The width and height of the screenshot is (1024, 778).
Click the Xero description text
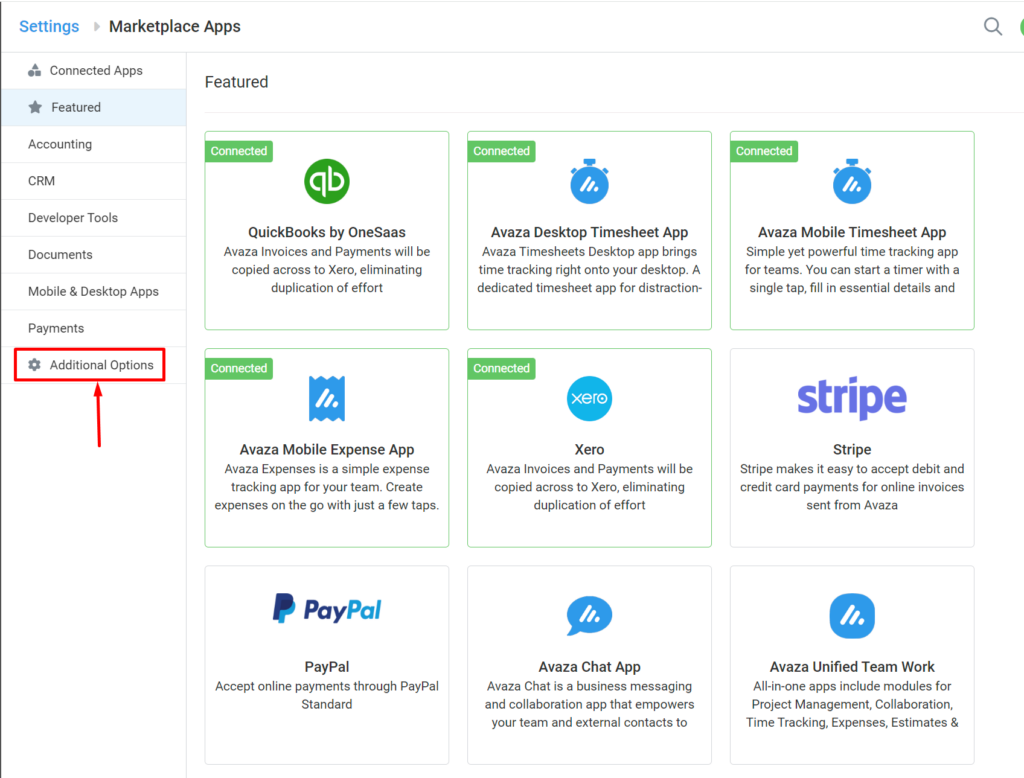pos(589,487)
